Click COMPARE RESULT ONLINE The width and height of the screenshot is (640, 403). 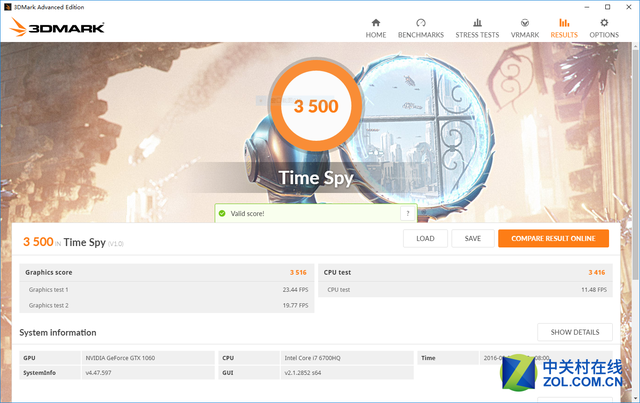[x=553, y=238]
